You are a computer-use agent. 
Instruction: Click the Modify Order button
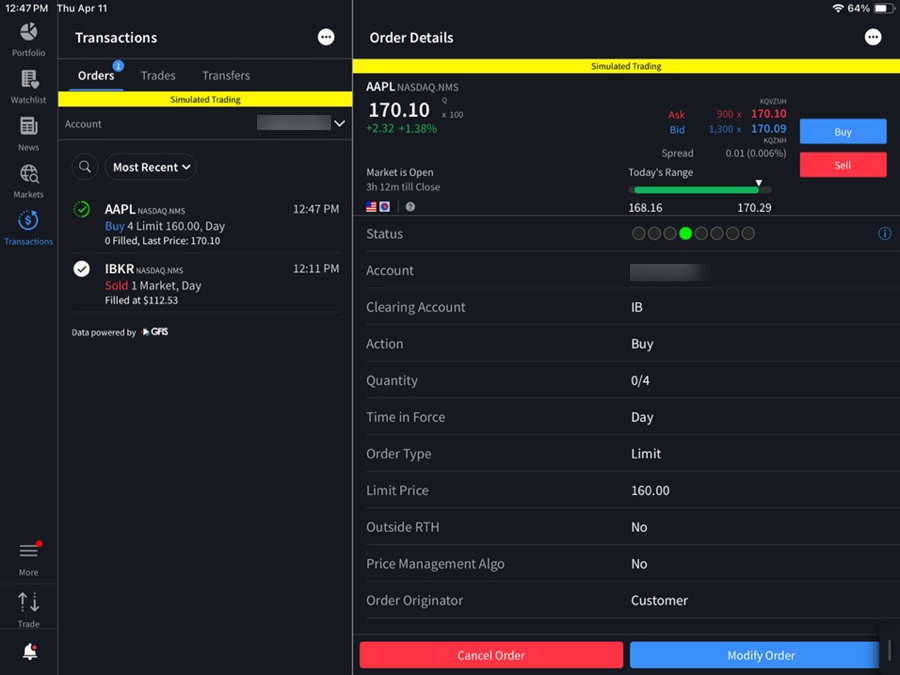coord(760,655)
